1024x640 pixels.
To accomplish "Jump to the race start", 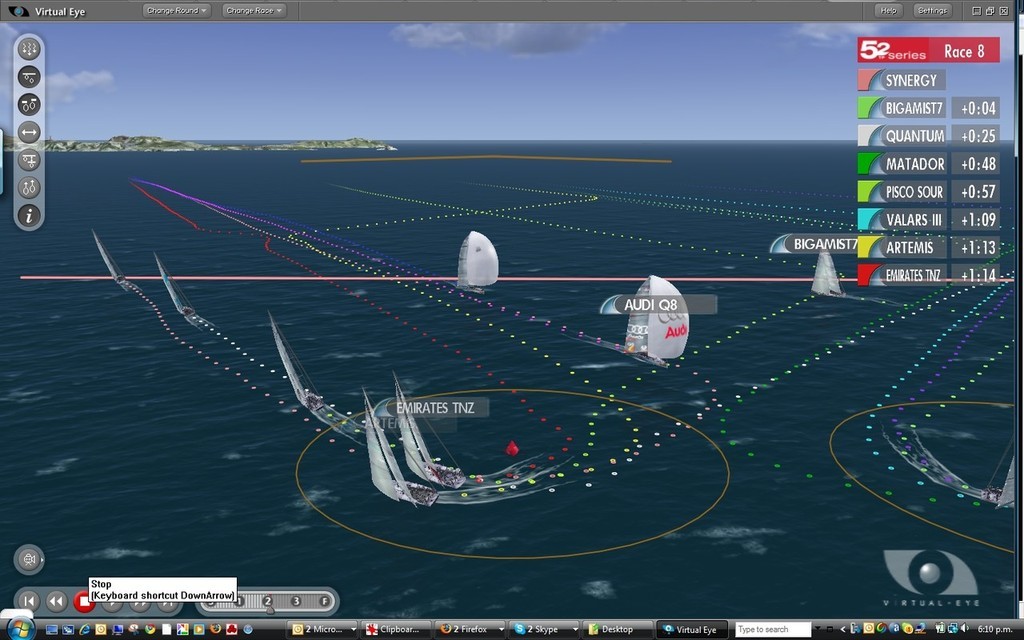I will pos(29,601).
